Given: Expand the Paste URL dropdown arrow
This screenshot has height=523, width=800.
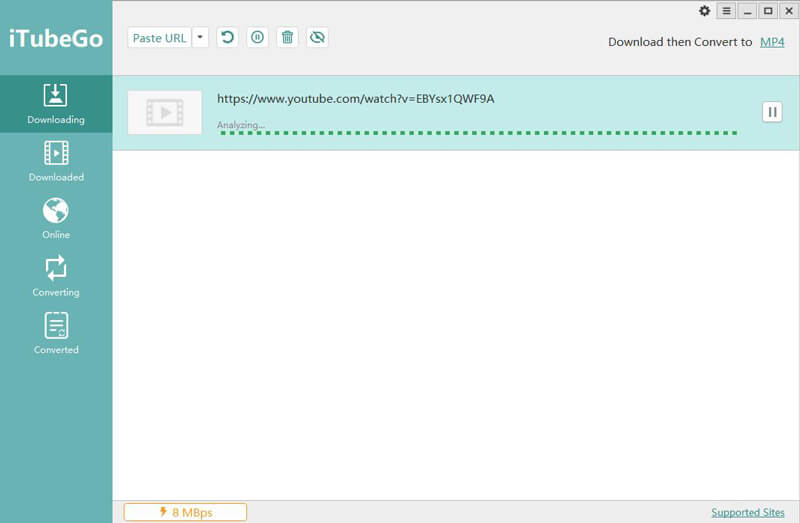Looking at the screenshot, I should [x=200, y=38].
